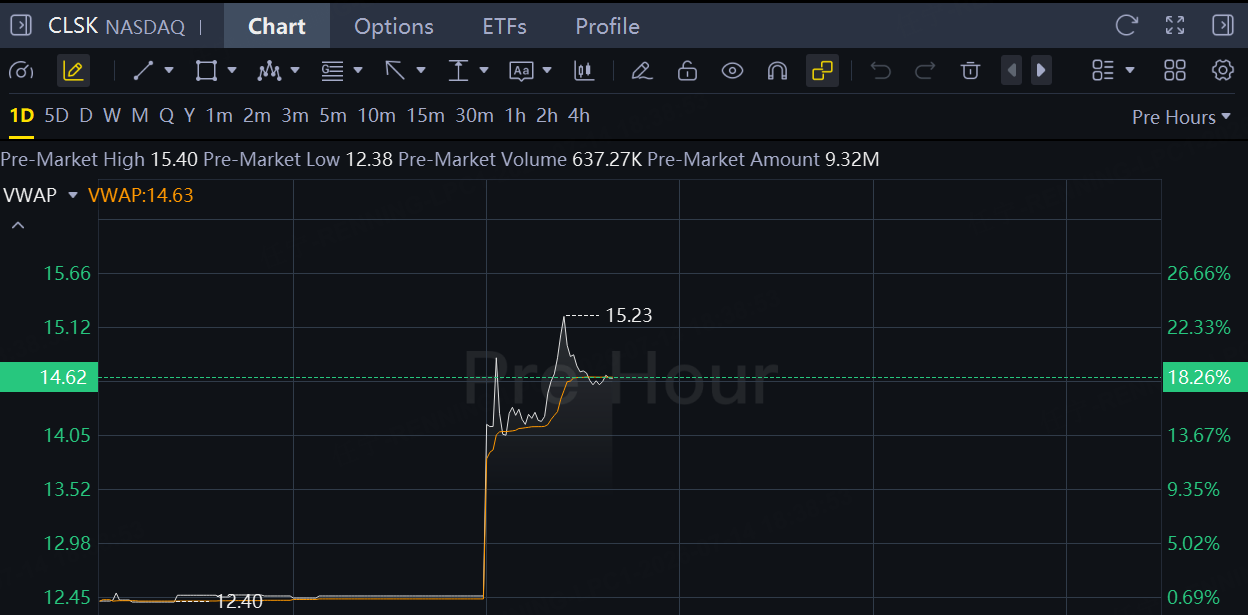The height and width of the screenshot is (615, 1248).
Task: Open the multi-chart grid layout
Action: click(x=1175, y=71)
